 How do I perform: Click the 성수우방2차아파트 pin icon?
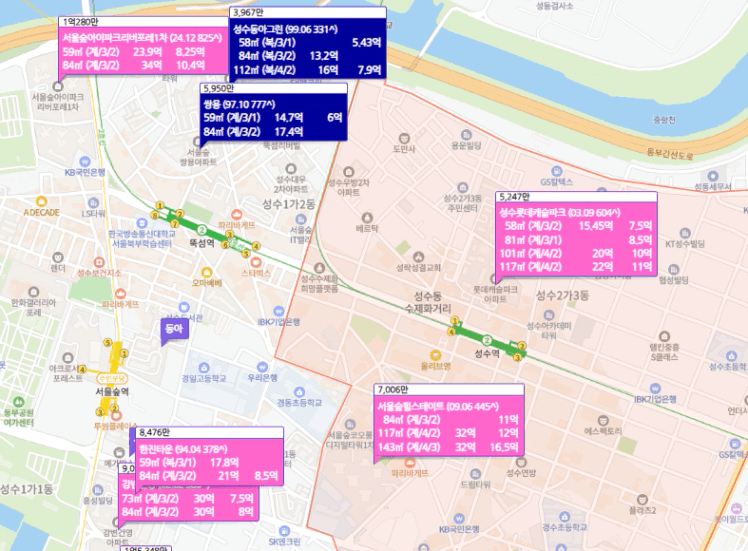349,172
